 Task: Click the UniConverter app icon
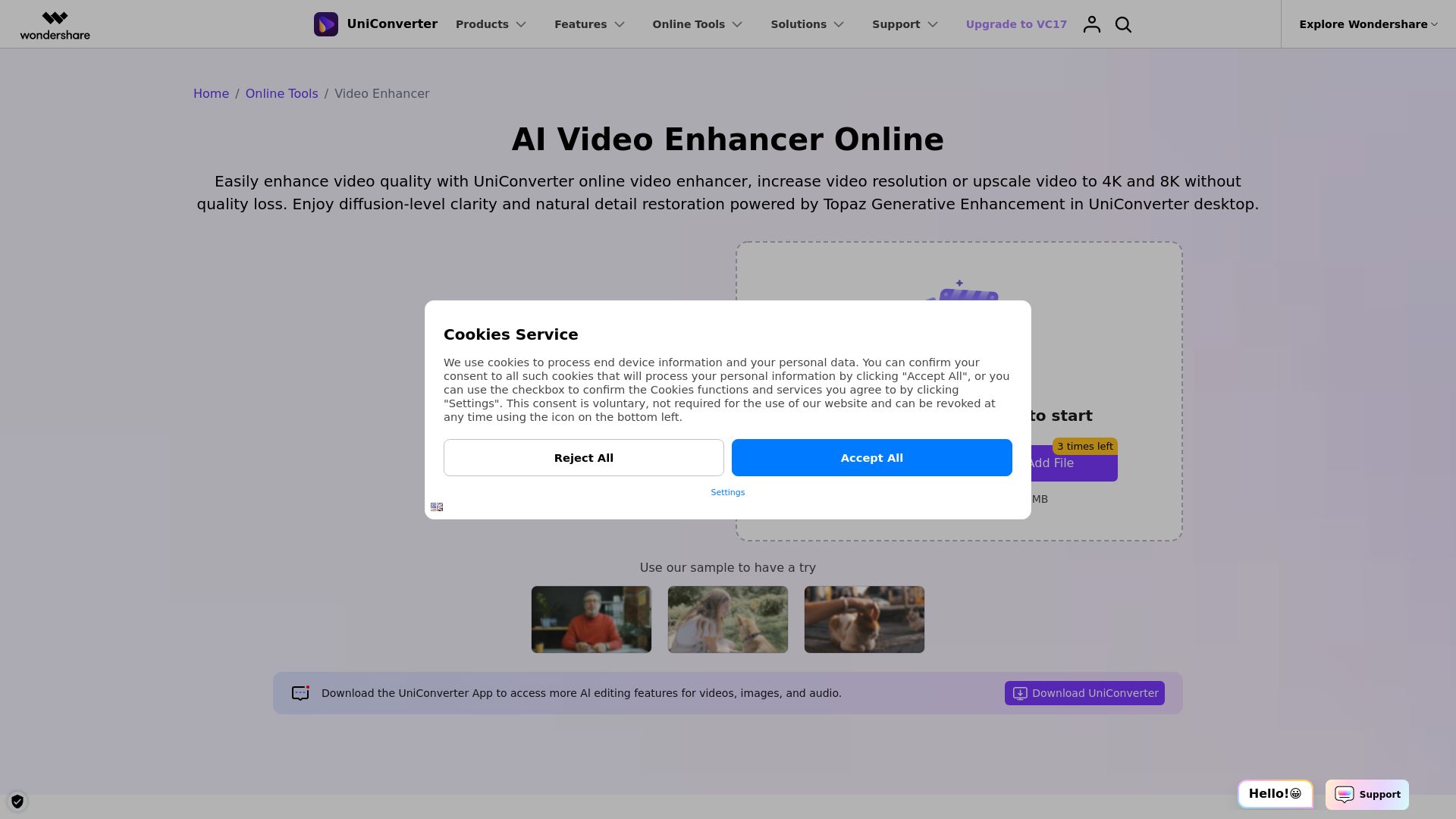click(x=326, y=24)
